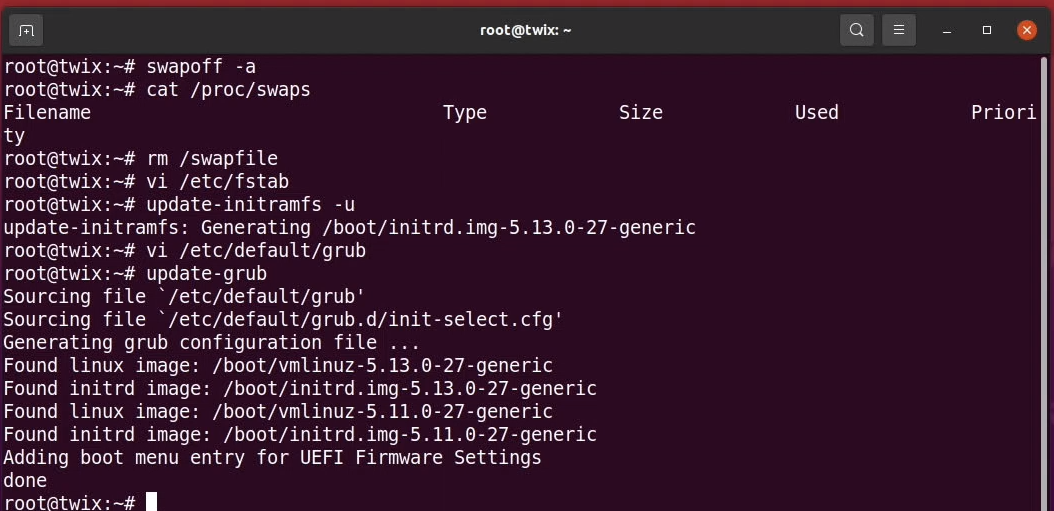1054x511 pixels.
Task: Click the root@twix: ~ window title
Action: pyautogui.click(x=526, y=30)
